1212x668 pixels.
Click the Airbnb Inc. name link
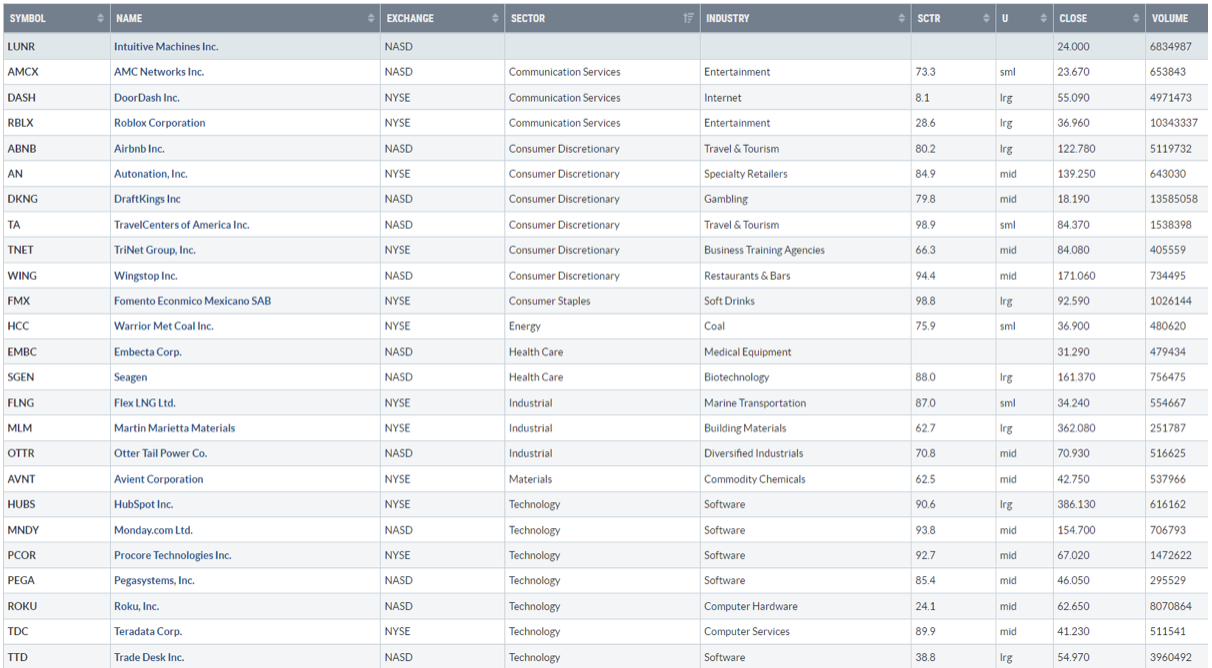click(x=139, y=149)
